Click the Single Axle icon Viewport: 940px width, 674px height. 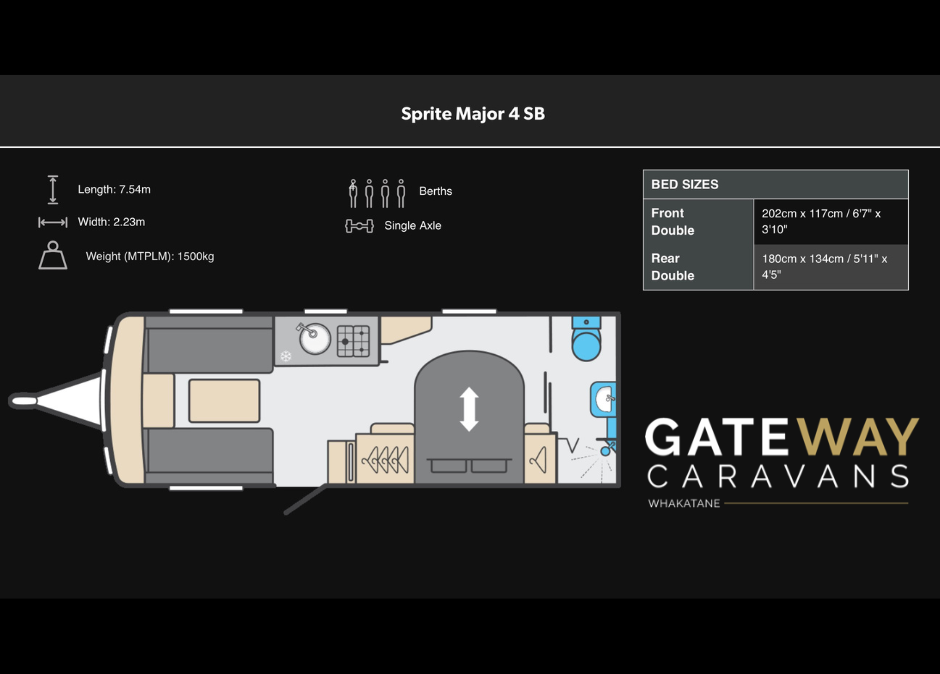pos(359,226)
